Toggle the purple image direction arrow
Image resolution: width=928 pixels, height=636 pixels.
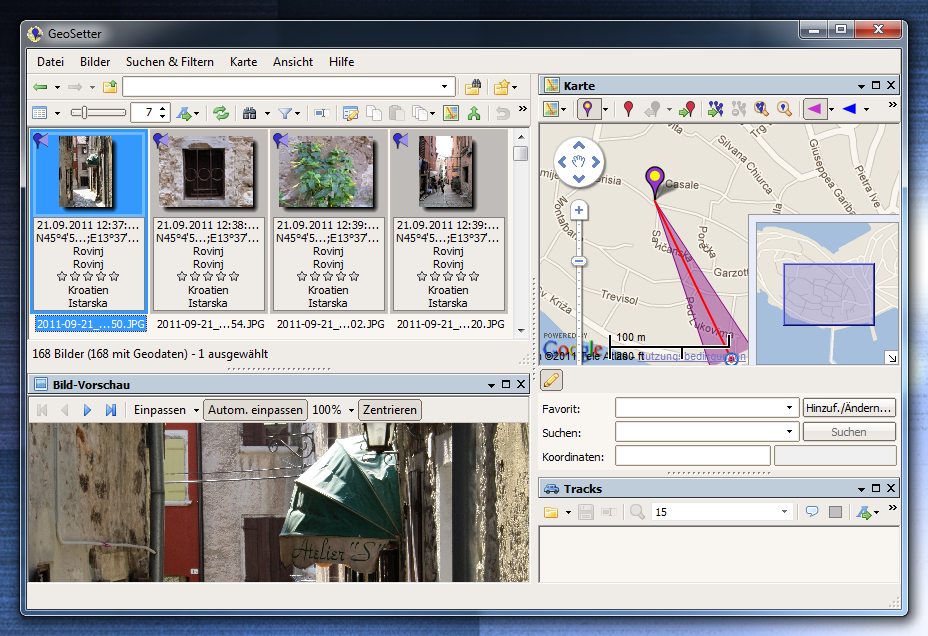815,109
